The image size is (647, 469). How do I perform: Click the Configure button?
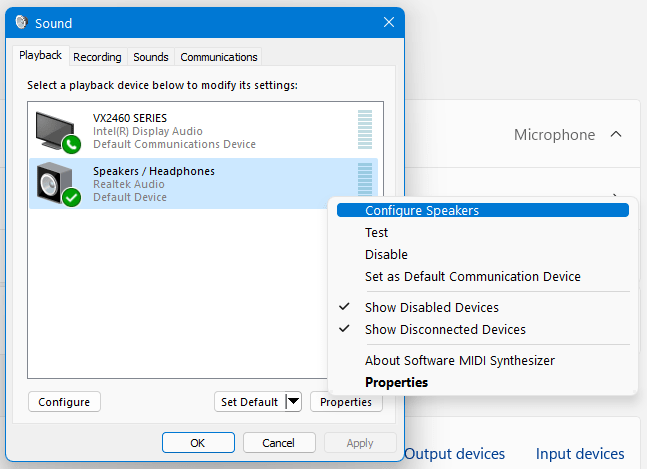click(x=64, y=402)
